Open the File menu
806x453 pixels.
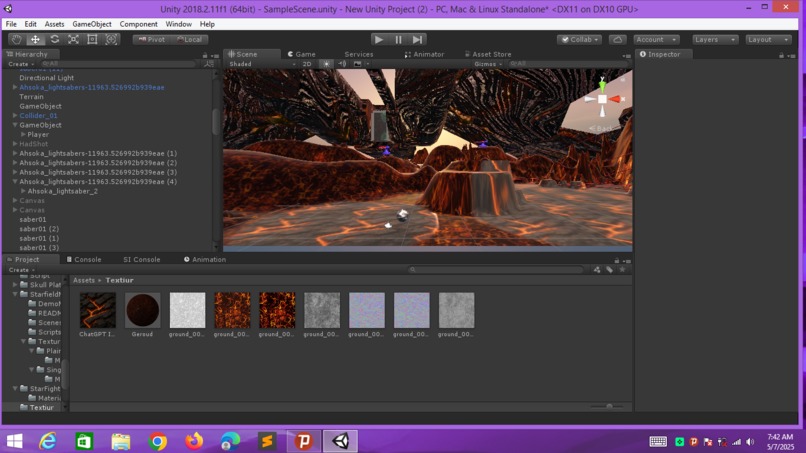(11, 24)
